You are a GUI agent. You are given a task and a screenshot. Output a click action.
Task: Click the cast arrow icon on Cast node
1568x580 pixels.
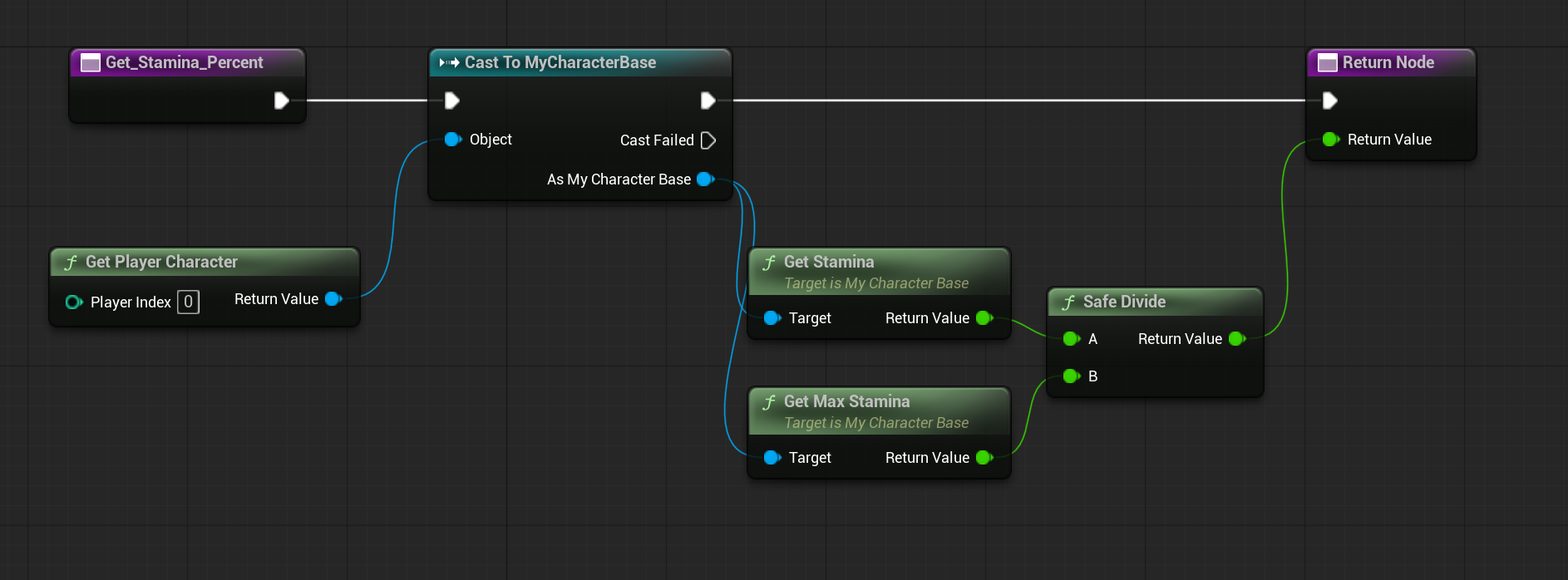[x=449, y=62]
